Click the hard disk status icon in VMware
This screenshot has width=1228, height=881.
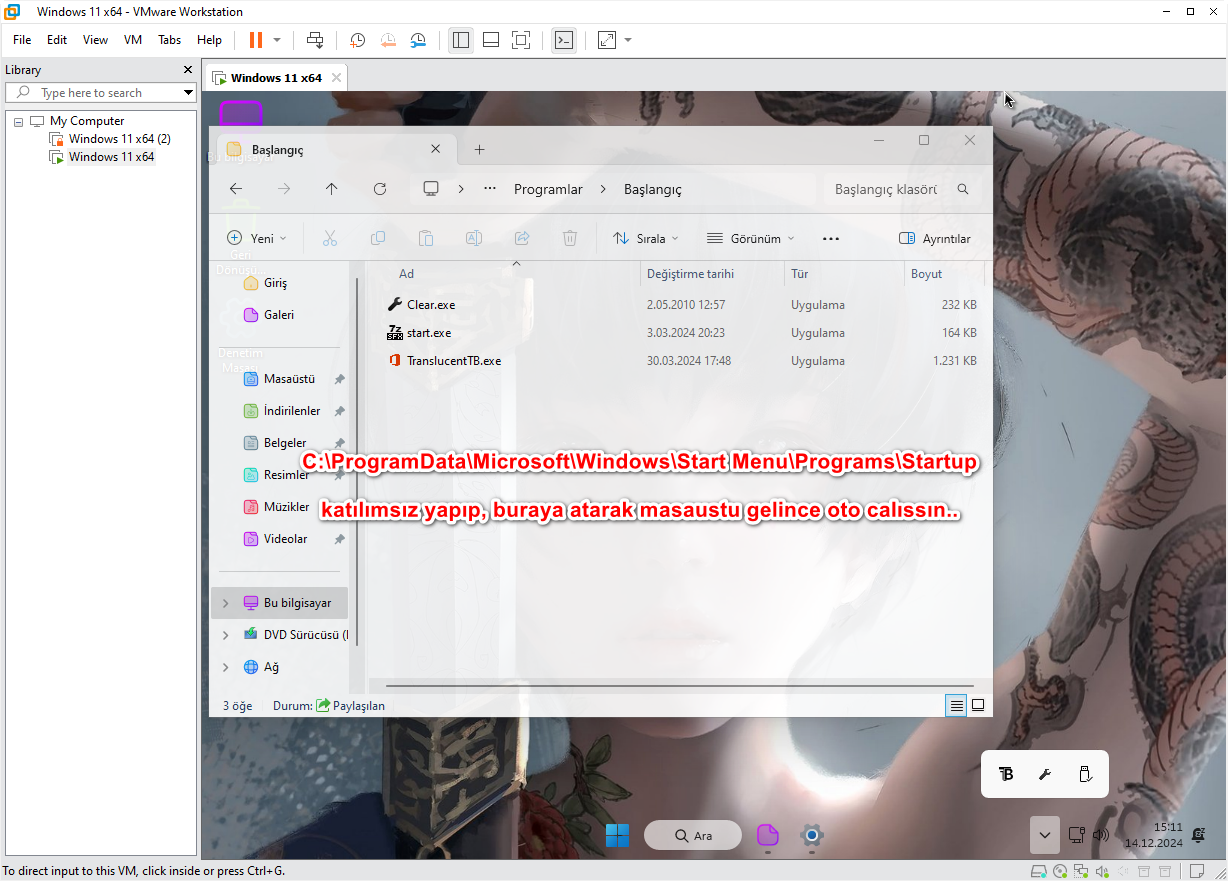coord(1039,871)
